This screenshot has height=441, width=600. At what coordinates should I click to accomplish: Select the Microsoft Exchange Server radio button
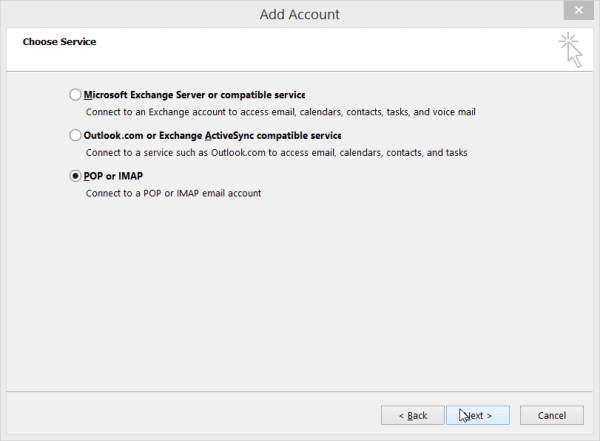pyautogui.click(x=75, y=95)
